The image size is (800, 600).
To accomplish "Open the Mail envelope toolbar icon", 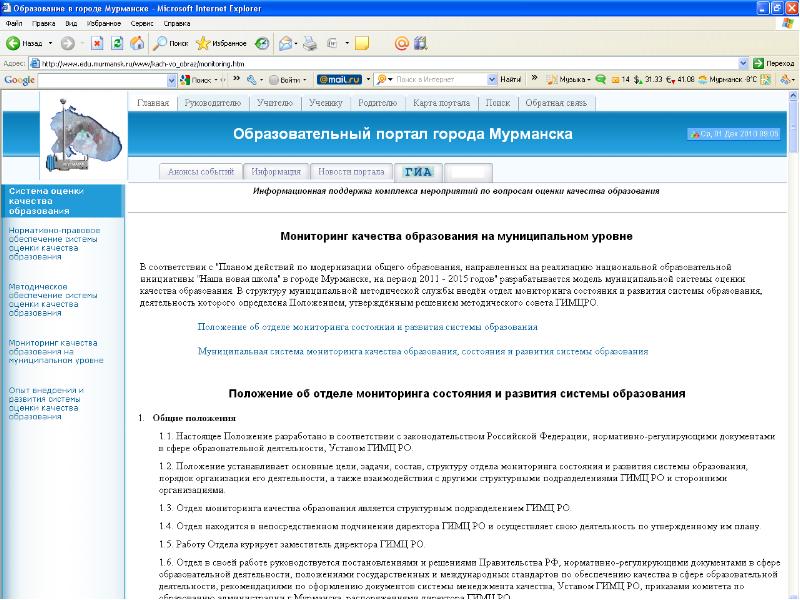I will point(286,43).
